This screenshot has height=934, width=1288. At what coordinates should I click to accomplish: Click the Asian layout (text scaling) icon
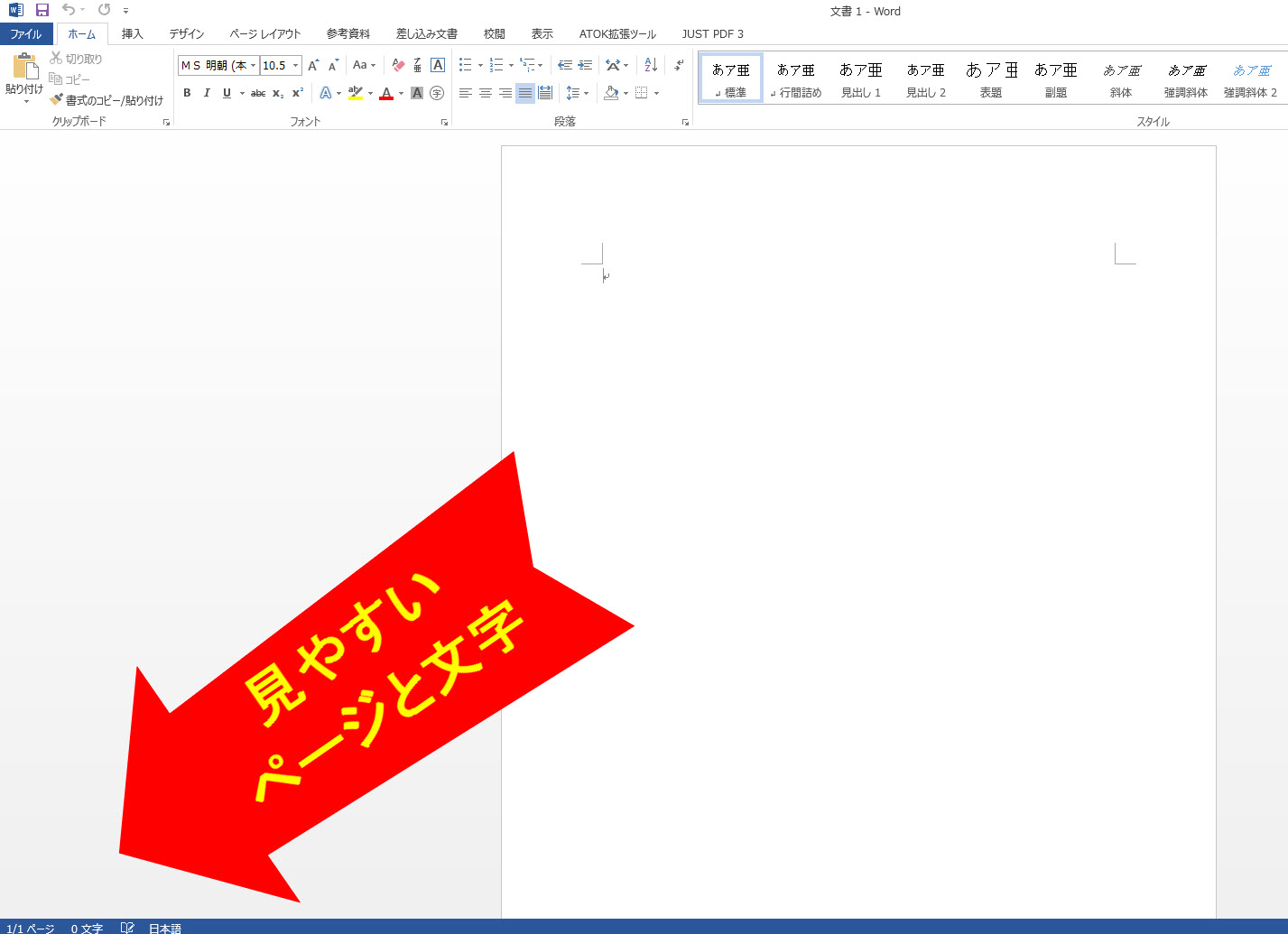point(613,65)
